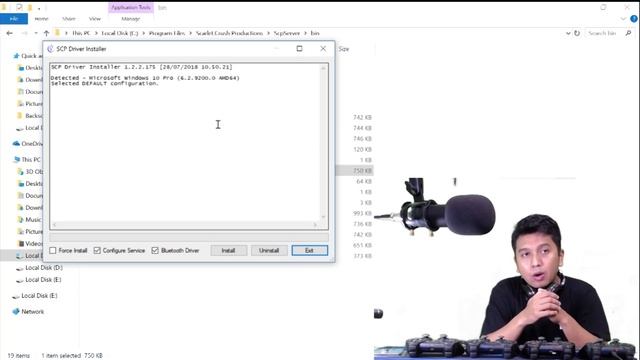
Task: Open the Share ribbon tab
Action: pyautogui.click(x=69, y=19)
